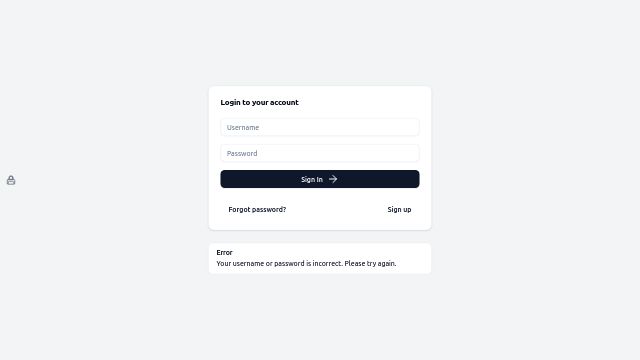Click the "Please try again." text in the alert

pyautogui.click(x=370, y=263)
